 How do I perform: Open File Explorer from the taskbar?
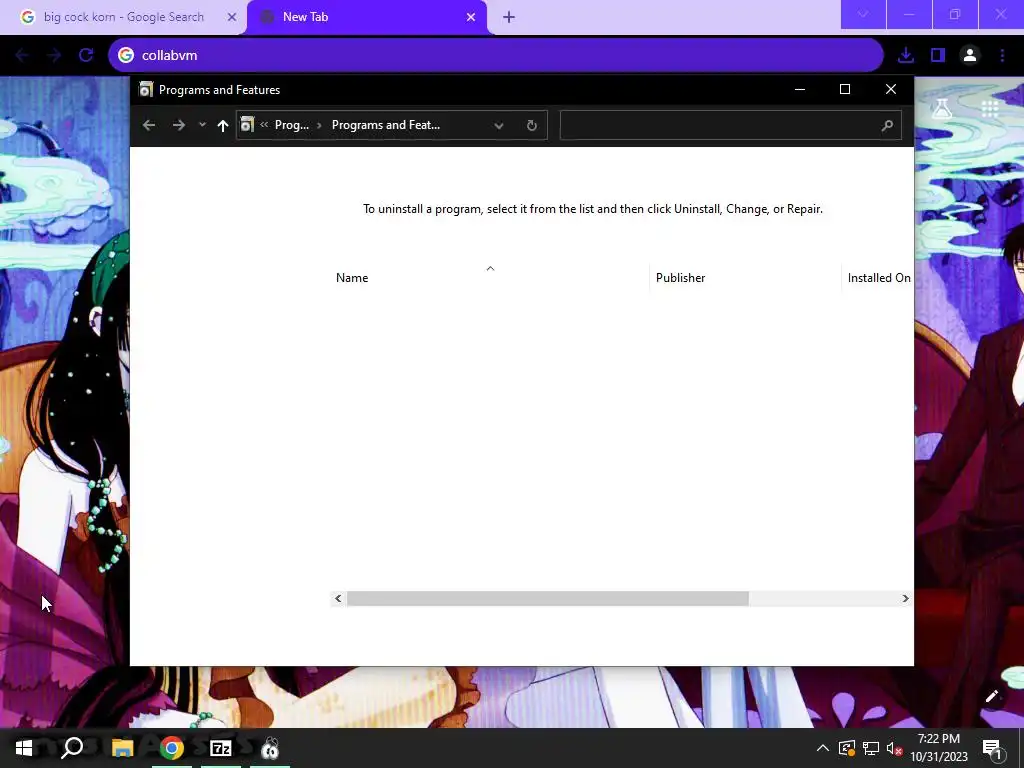pyautogui.click(x=122, y=748)
